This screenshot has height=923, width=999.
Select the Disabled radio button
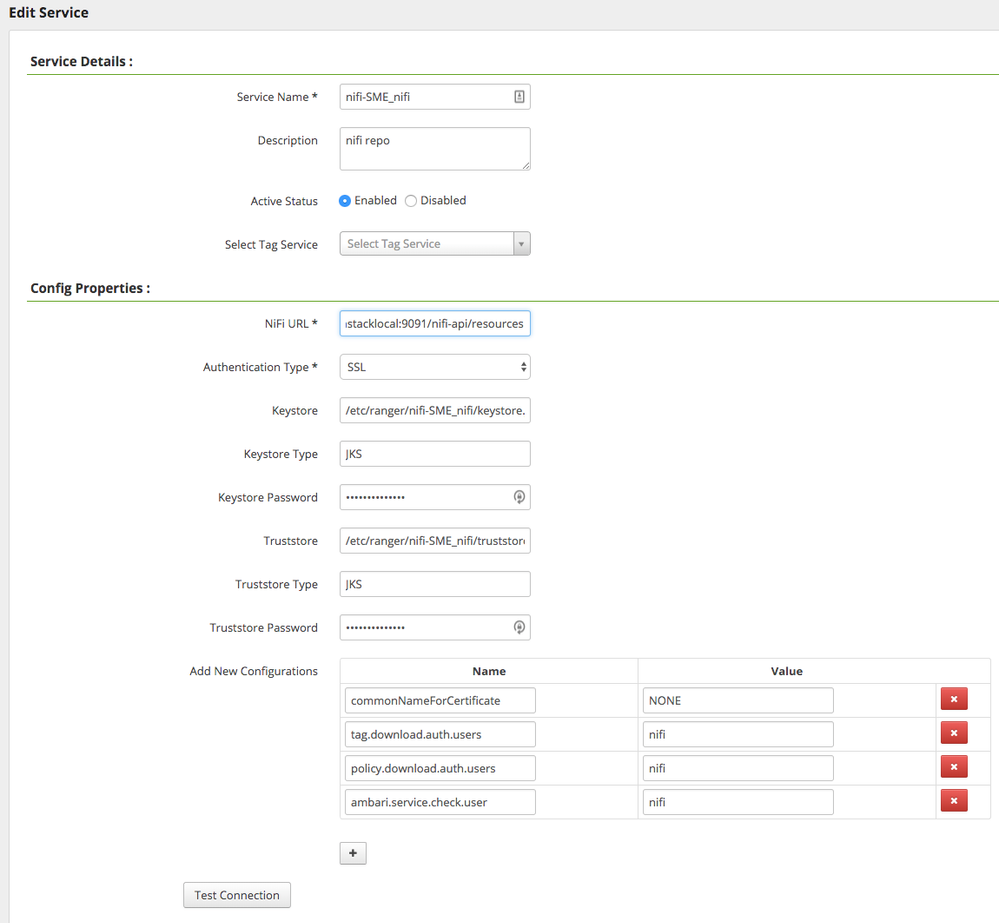411,201
